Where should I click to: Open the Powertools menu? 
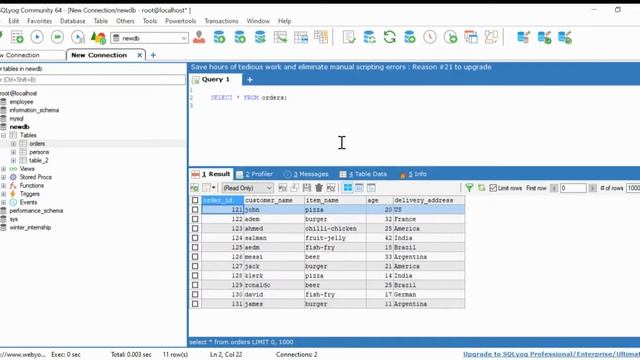[x=180, y=21]
